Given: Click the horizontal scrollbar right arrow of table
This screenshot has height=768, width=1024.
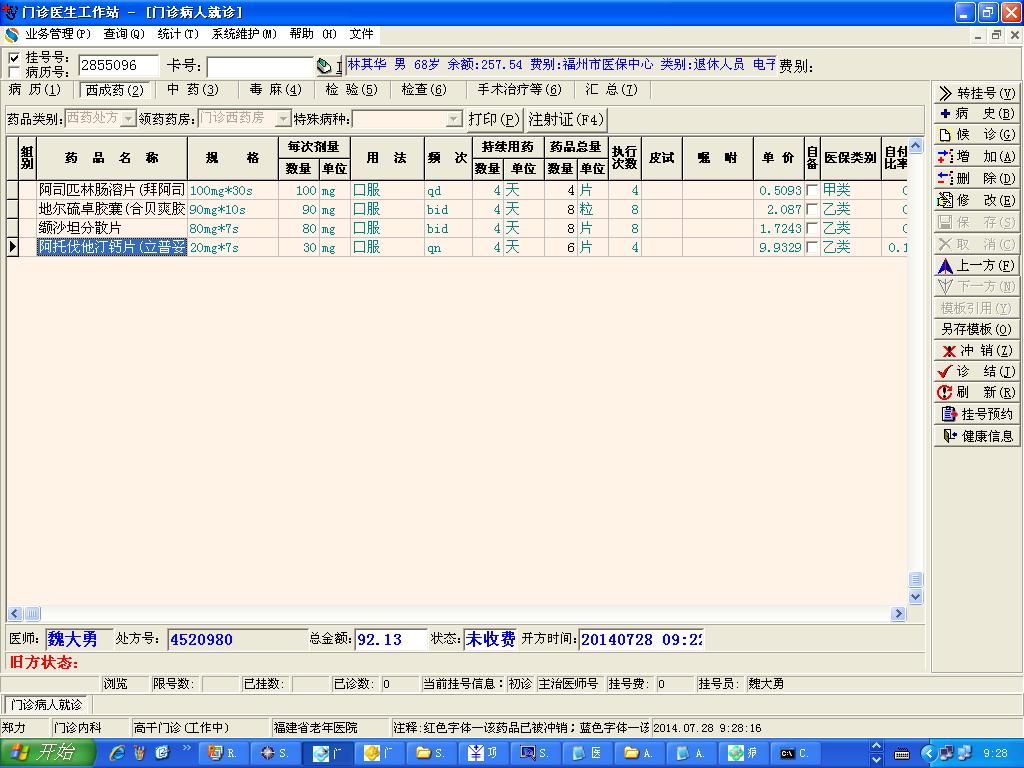Looking at the screenshot, I should pos(899,614).
